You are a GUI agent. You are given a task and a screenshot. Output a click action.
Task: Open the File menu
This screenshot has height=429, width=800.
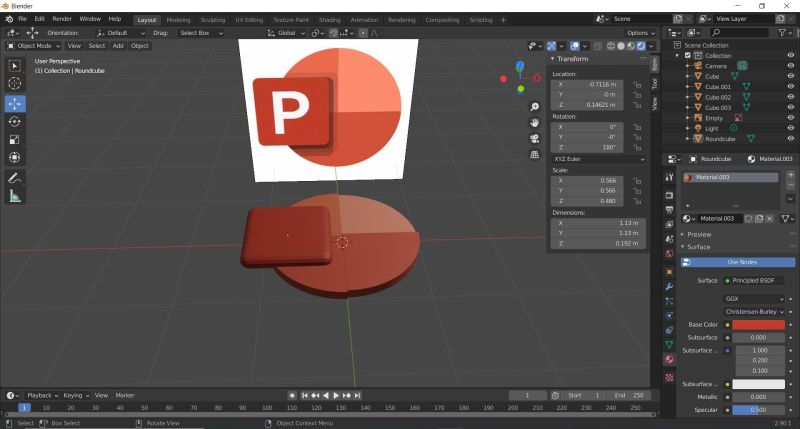pyautogui.click(x=22, y=19)
